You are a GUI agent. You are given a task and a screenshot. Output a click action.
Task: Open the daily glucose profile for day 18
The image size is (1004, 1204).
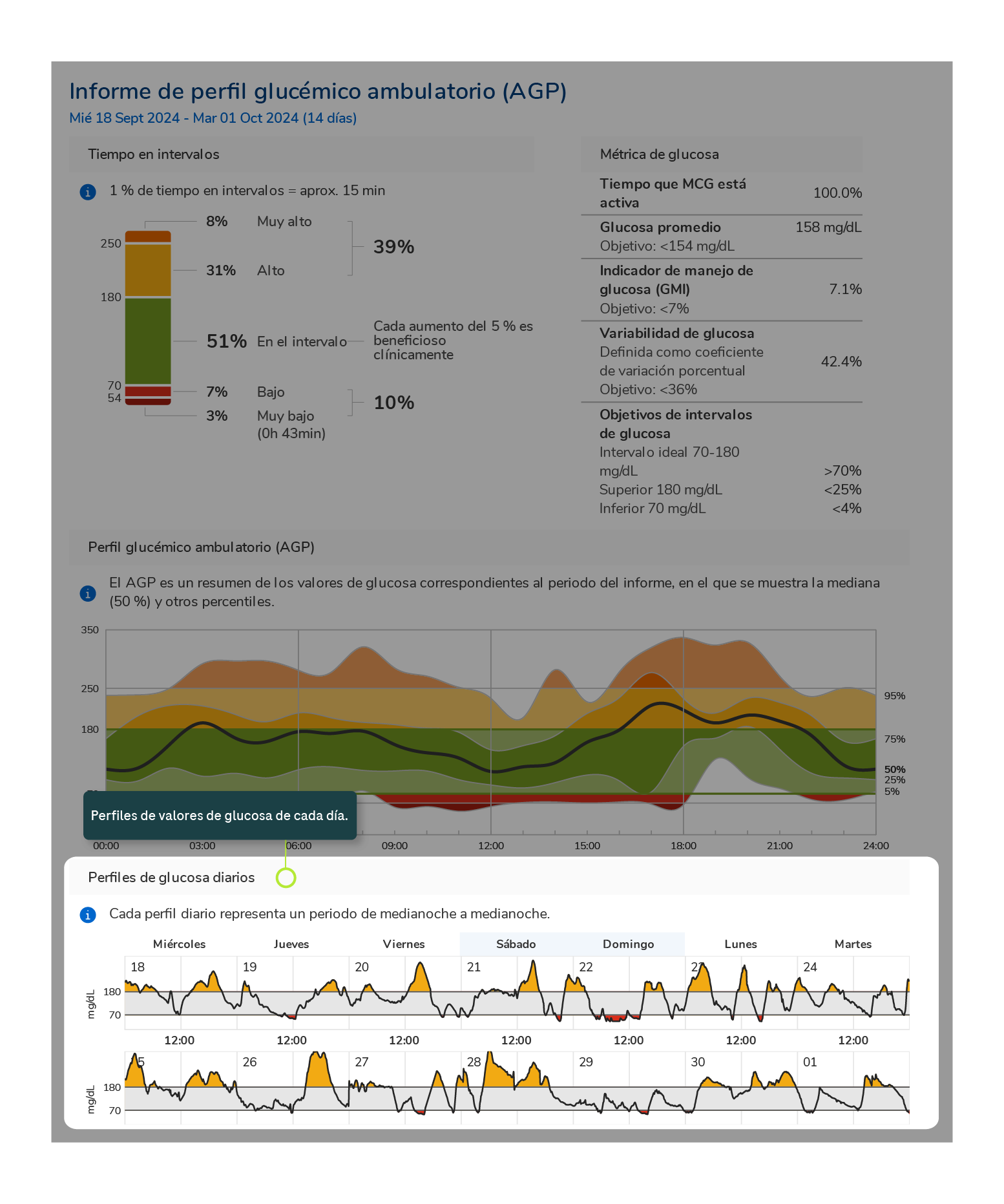(181, 993)
